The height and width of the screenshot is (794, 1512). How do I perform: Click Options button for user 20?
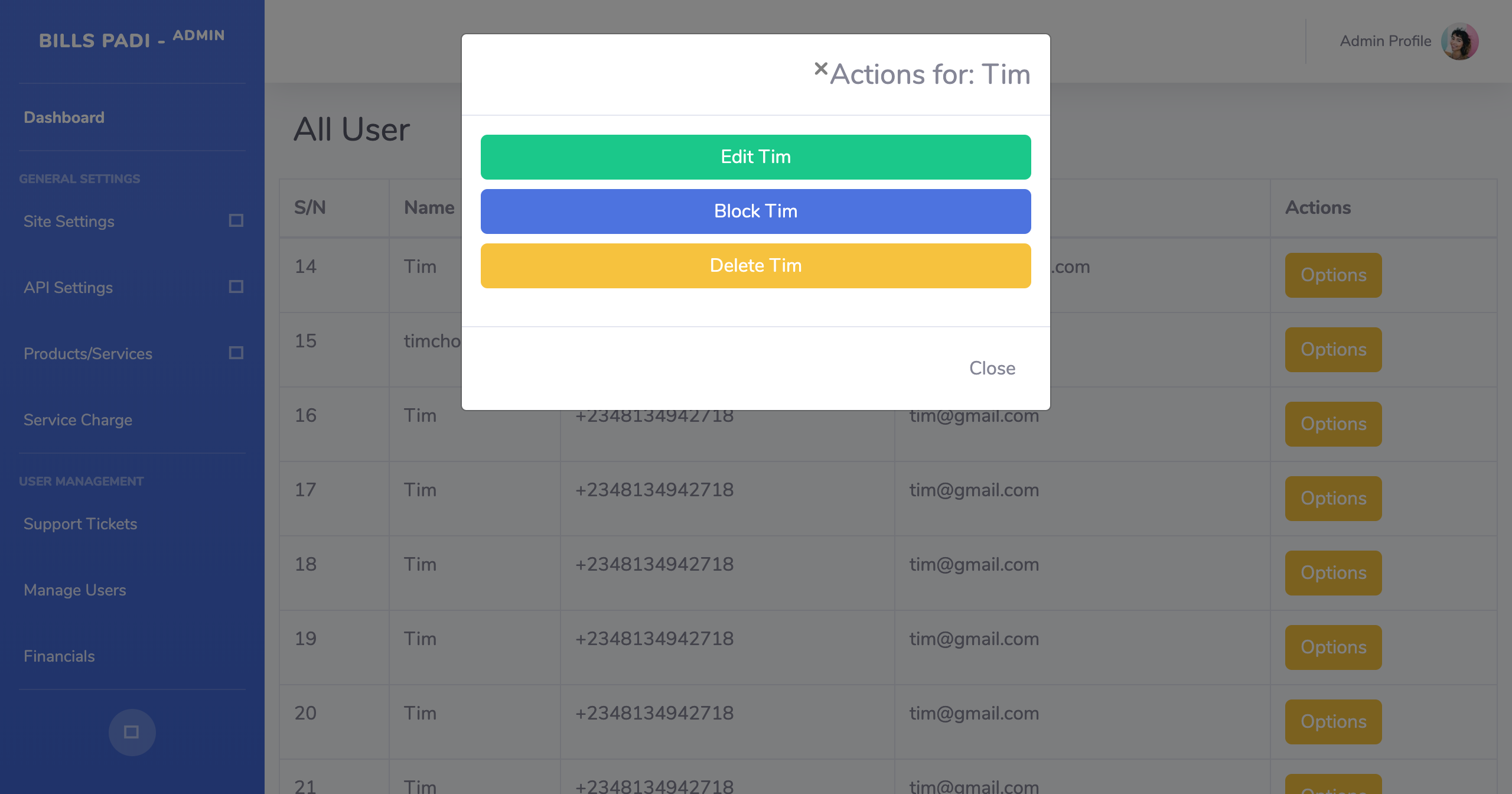pos(1333,722)
